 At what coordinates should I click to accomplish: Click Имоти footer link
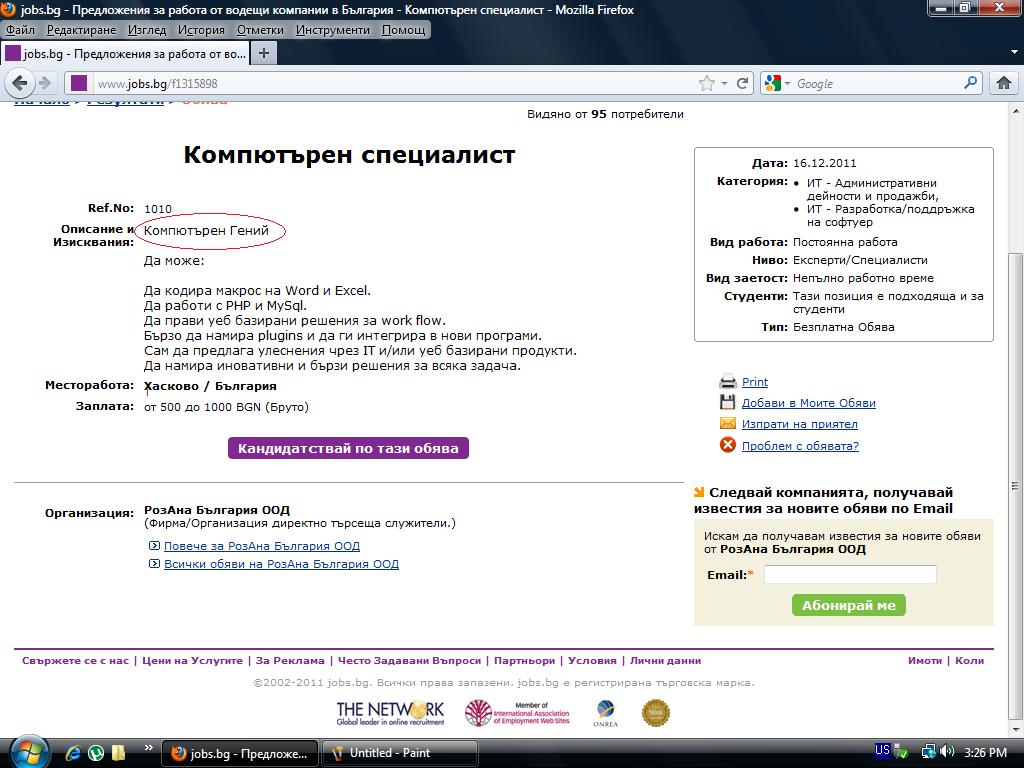(x=925, y=660)
